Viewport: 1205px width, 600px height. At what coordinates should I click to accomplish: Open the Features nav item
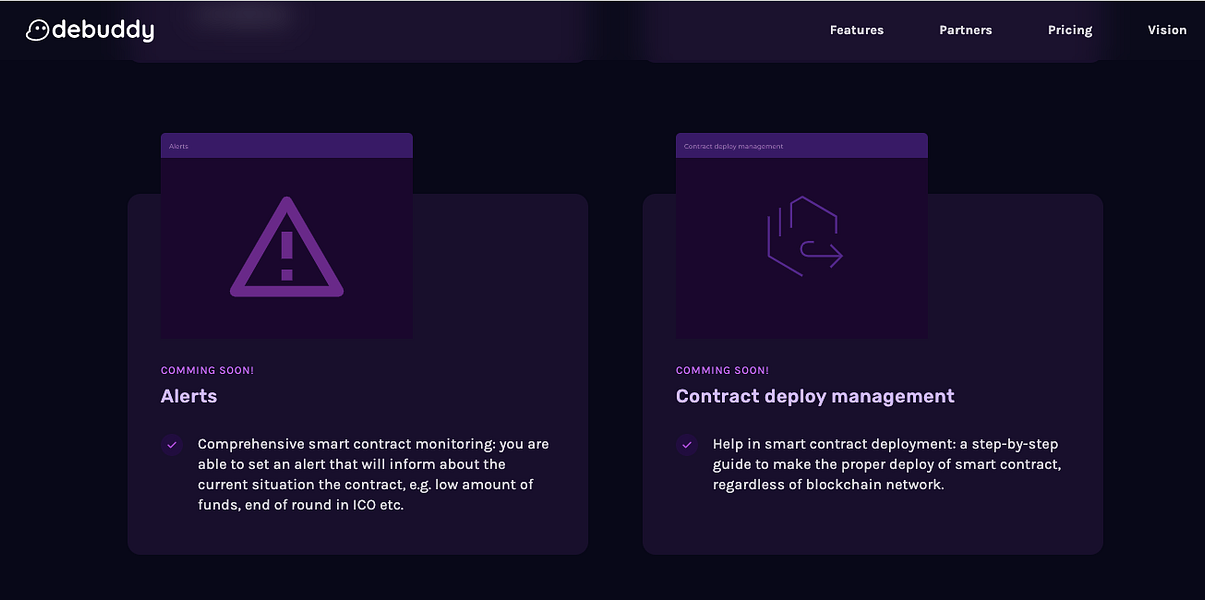[857, 30]
